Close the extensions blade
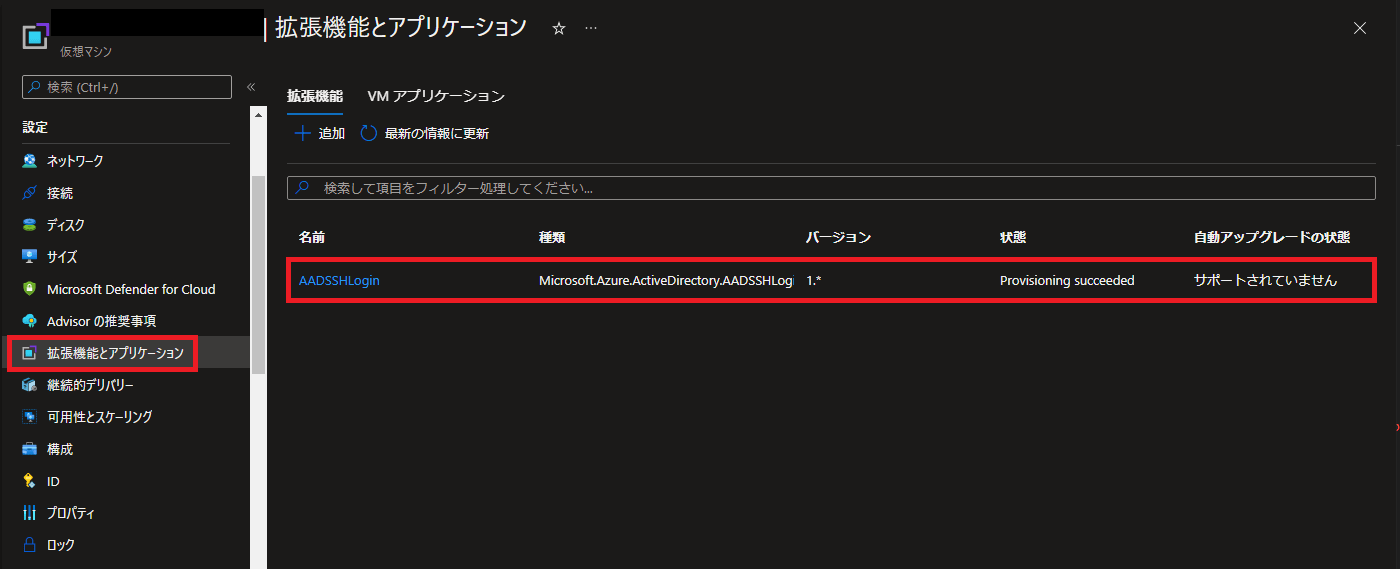Viewport: 1400px width, 569px height. 1360,28
